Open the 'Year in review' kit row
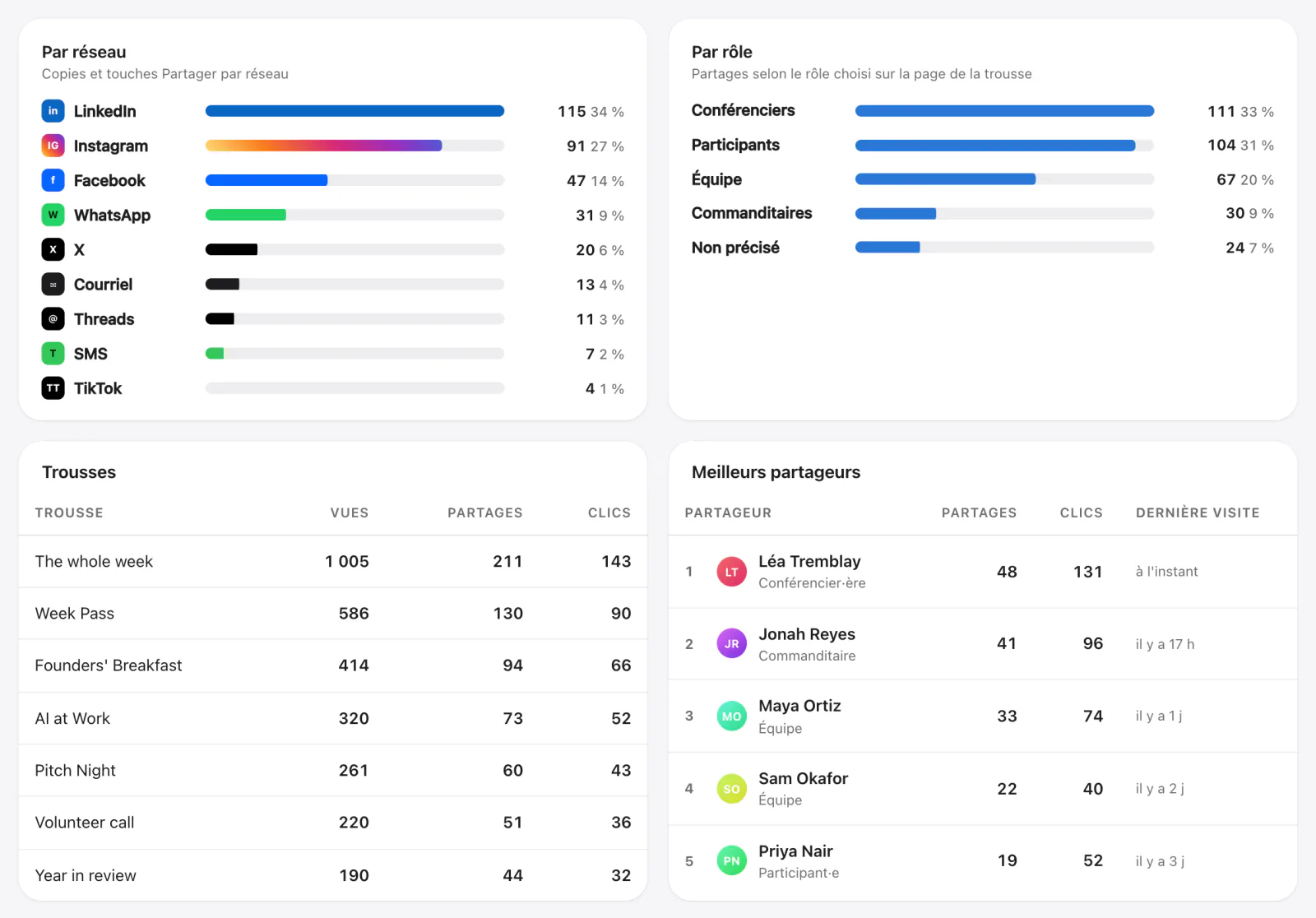This screenshot has width=1316, height=918. point(333,875)
